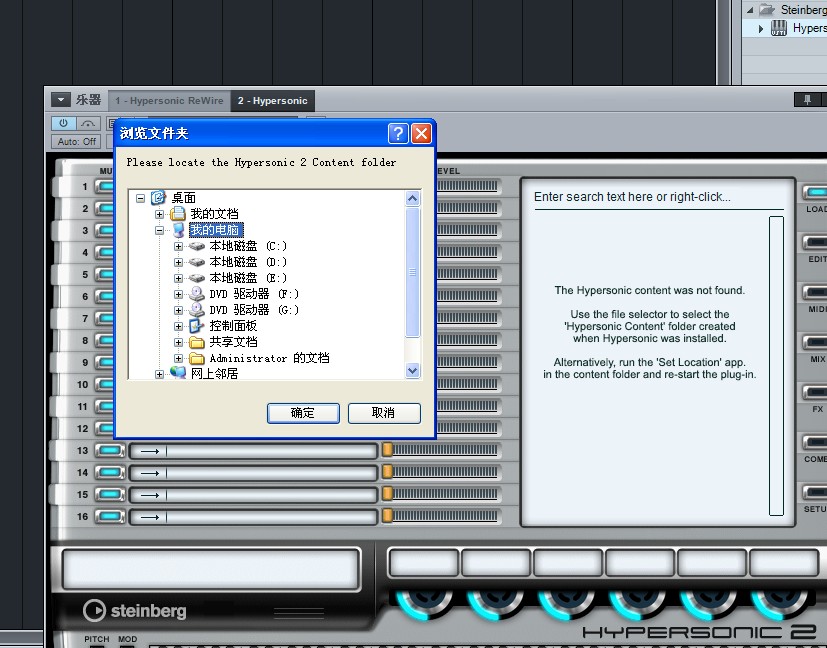The height and width of the screenshot is (648, 827).
Task: Click folder tree scroll down arrow
Action: pos(412,371)
